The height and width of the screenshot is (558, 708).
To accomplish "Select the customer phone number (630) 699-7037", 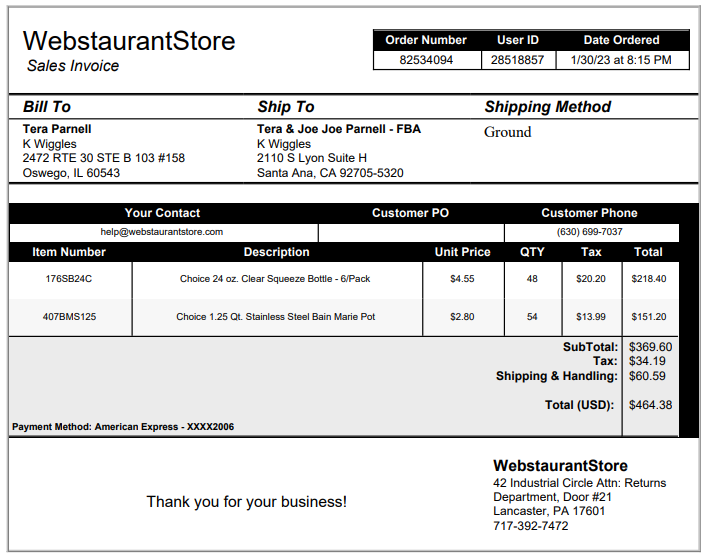I will (x=589, y=232).
